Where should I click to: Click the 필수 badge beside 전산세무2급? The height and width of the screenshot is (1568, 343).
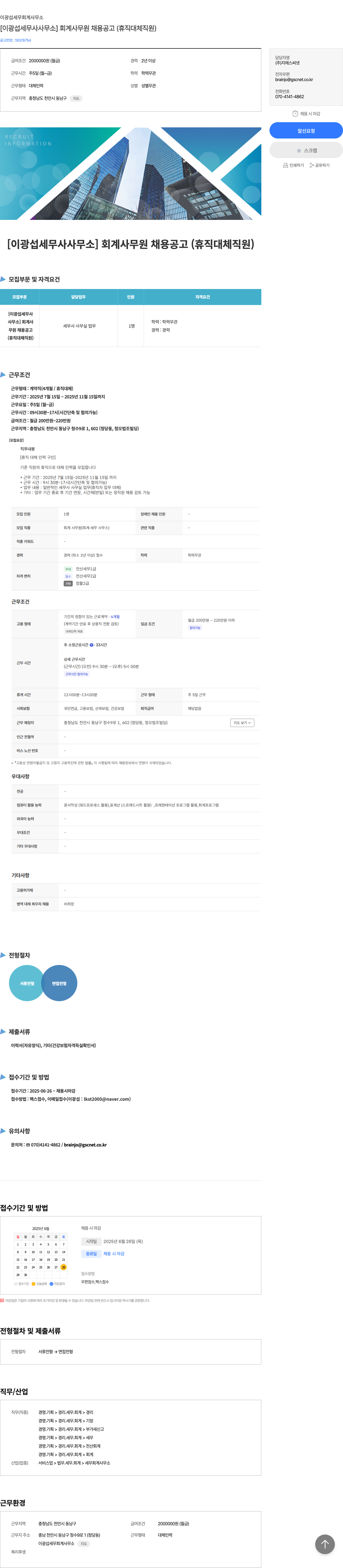68,576
